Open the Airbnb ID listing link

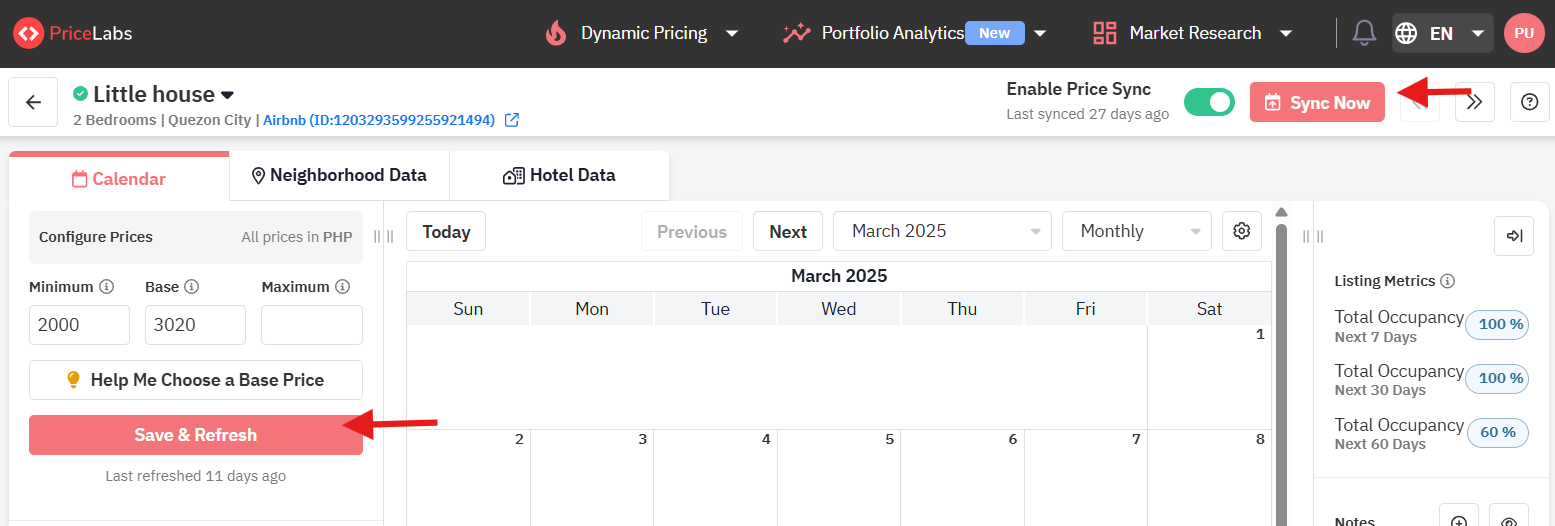point(379,120)
